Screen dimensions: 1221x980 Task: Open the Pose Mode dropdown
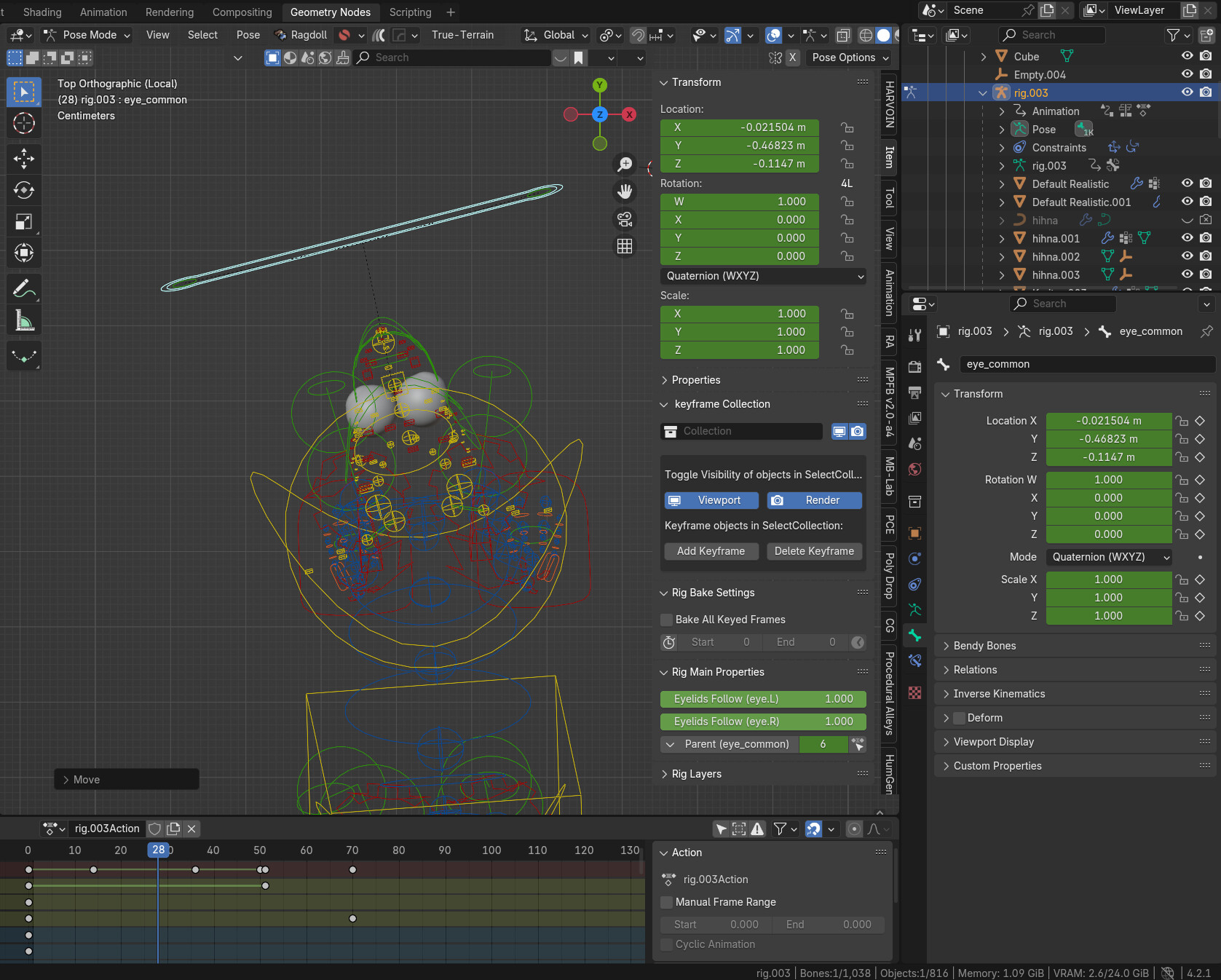click(x=87, y=35)
